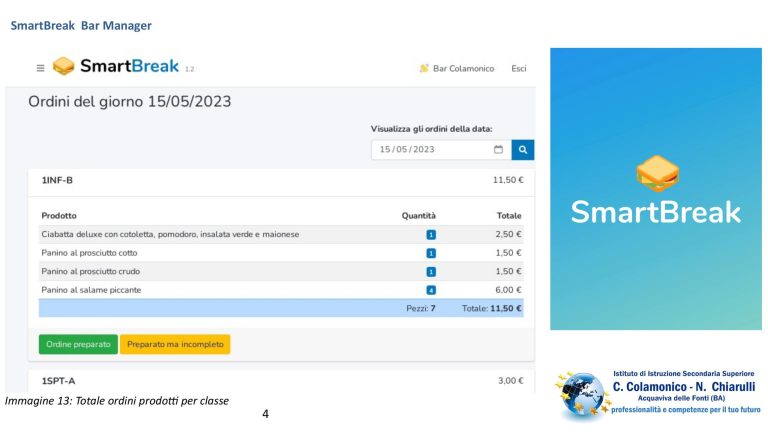Open the hamburger menu icon
The height and width of the screenshot is (432, 768).
[x=40, y=68]
